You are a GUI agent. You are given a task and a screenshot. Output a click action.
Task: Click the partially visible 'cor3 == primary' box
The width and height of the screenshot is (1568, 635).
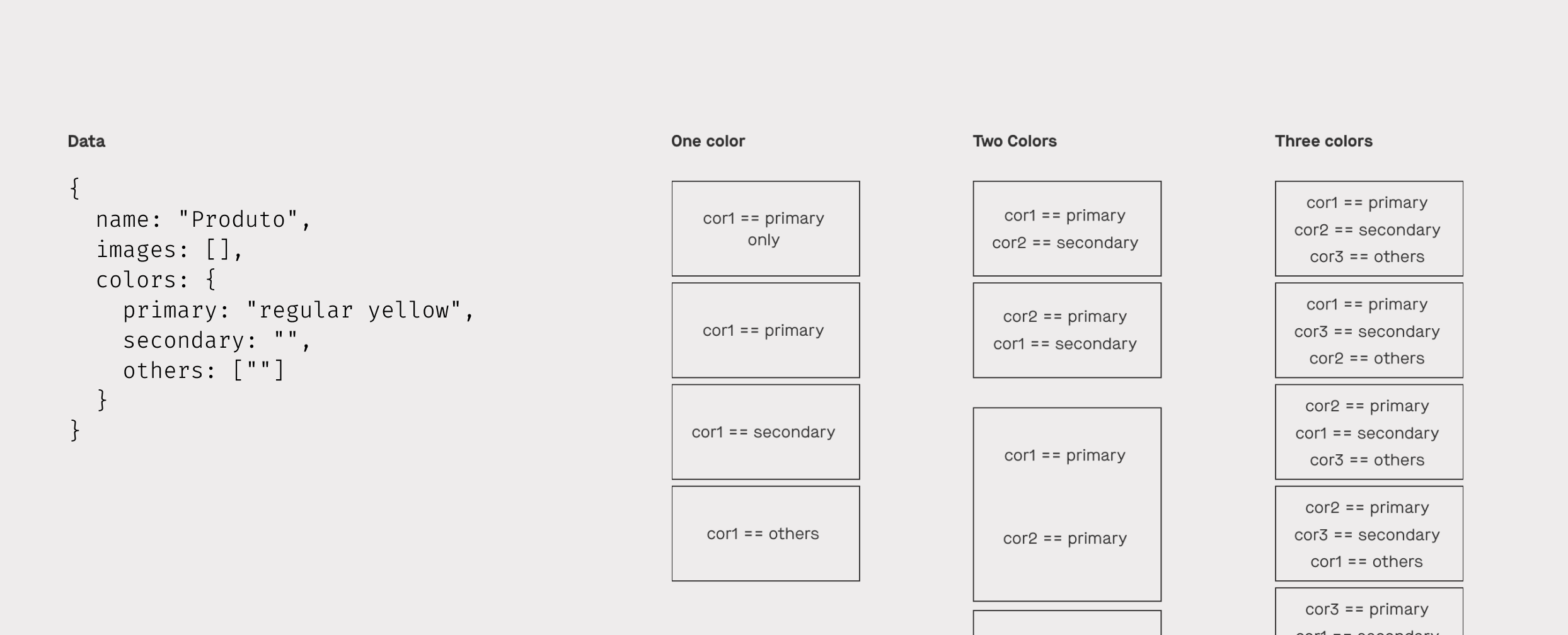[x=1369, y=612]
